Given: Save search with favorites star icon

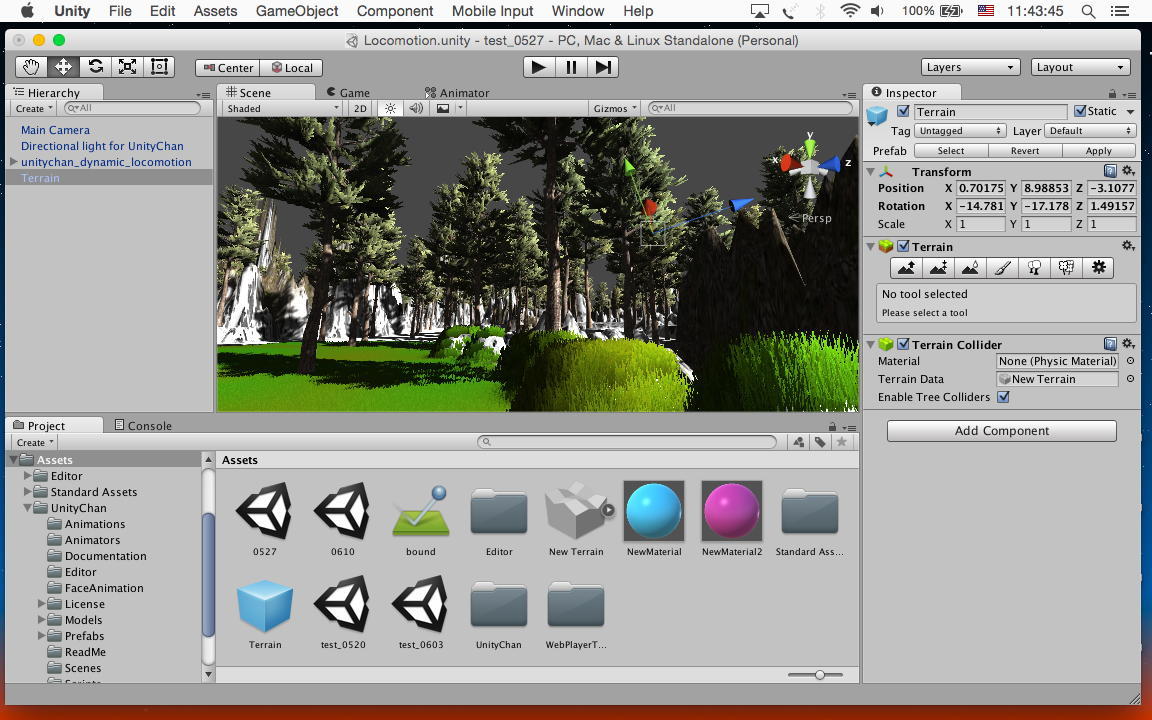Looking at the screenshot, I should point(841,442).
